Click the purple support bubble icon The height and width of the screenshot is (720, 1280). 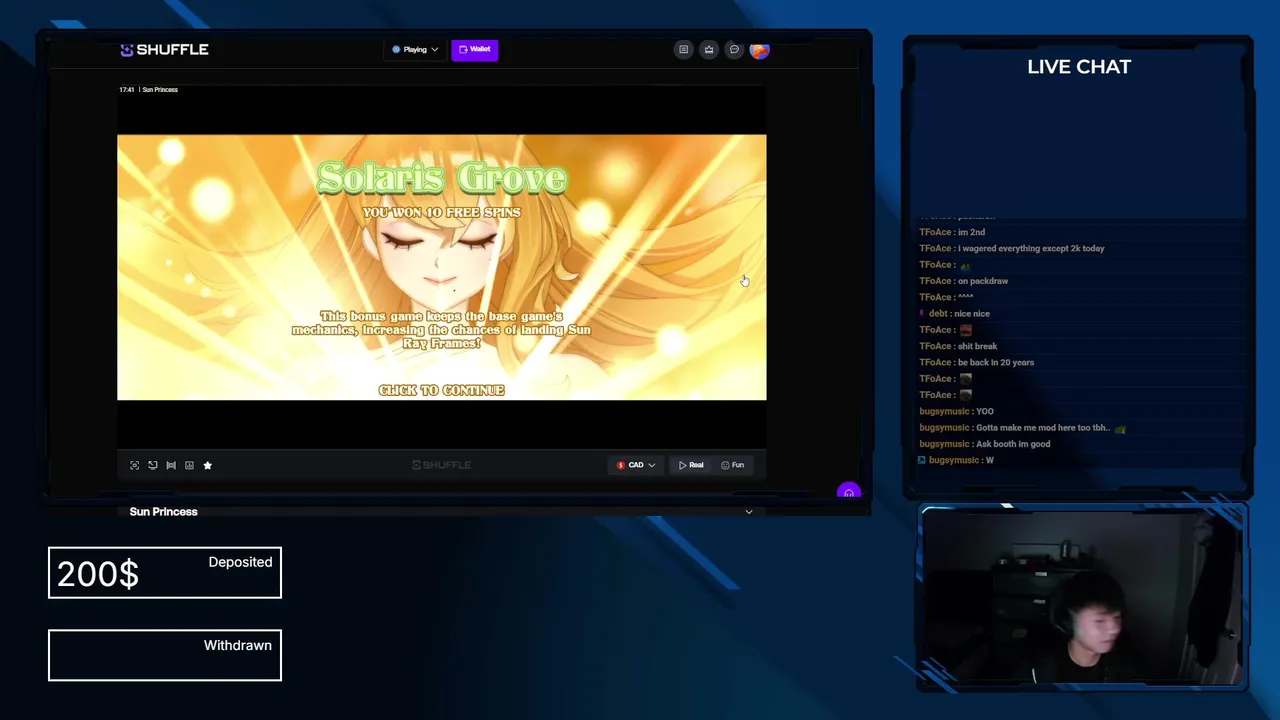pyautogui.click(x=849, y=492)
